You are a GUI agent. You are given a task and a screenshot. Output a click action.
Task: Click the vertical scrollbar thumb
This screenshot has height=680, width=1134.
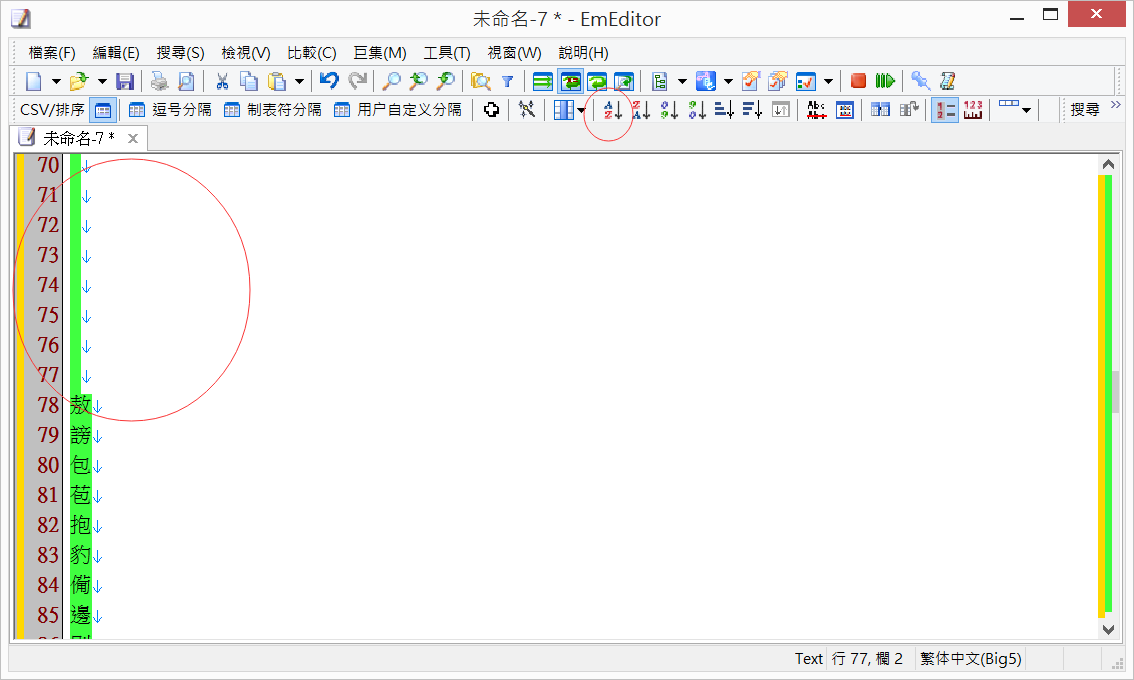click(x=1116, y=391)
